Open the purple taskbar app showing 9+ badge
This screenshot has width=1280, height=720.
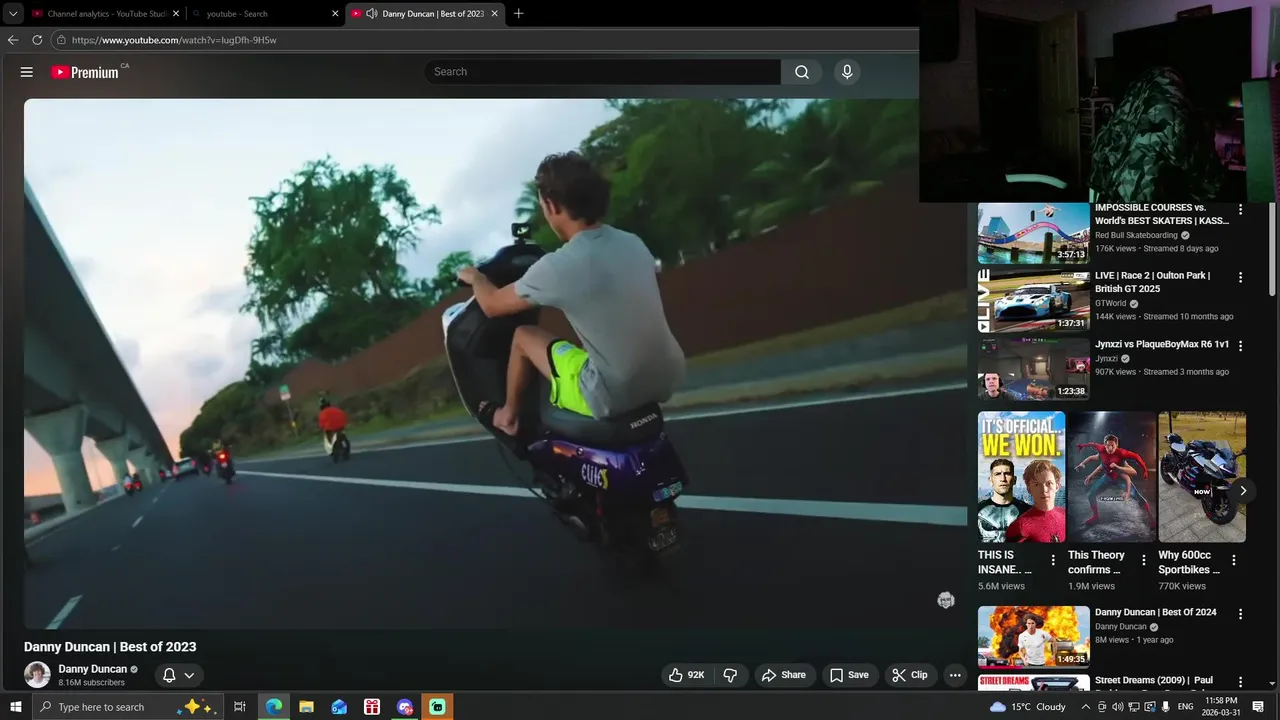coord(405,707)
